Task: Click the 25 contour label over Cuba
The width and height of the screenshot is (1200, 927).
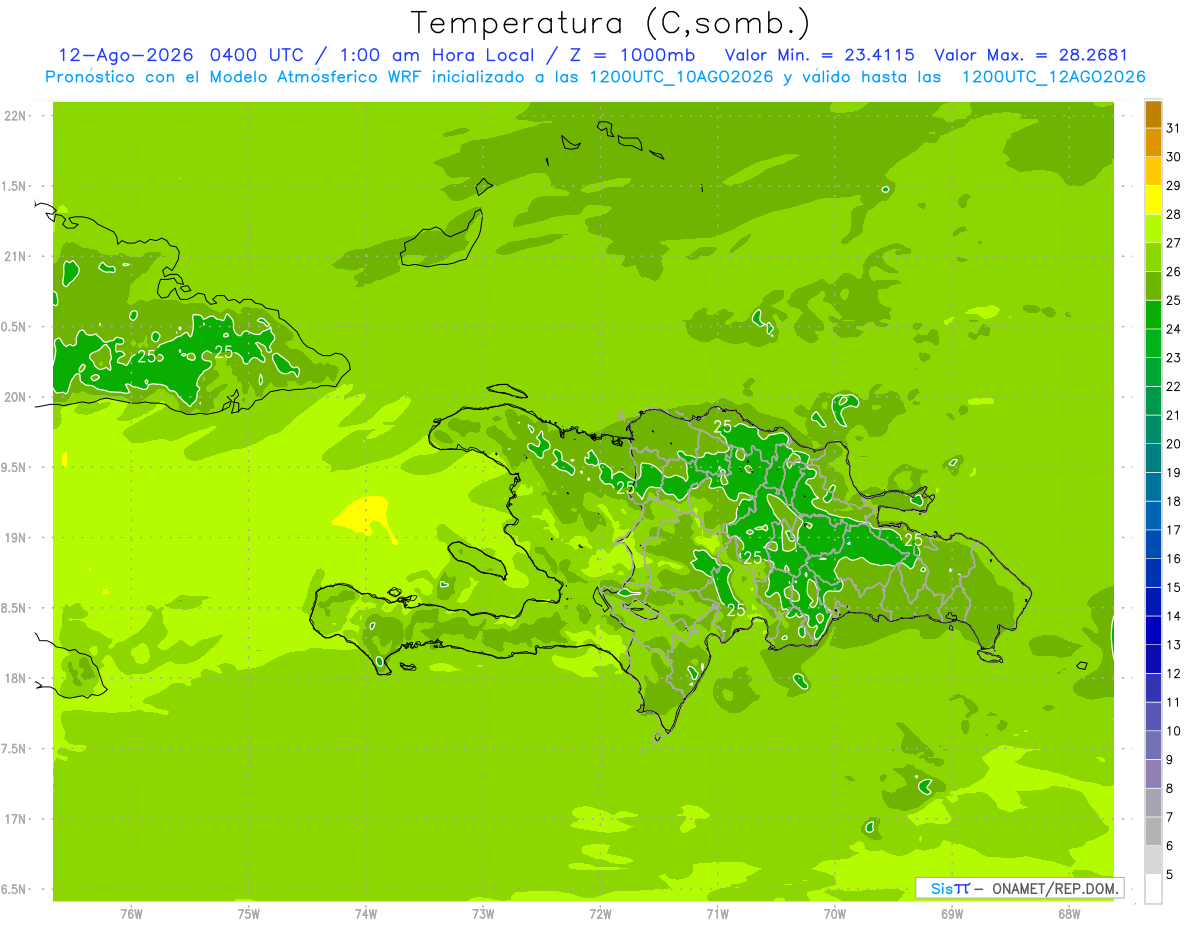Action: point(147,356)
